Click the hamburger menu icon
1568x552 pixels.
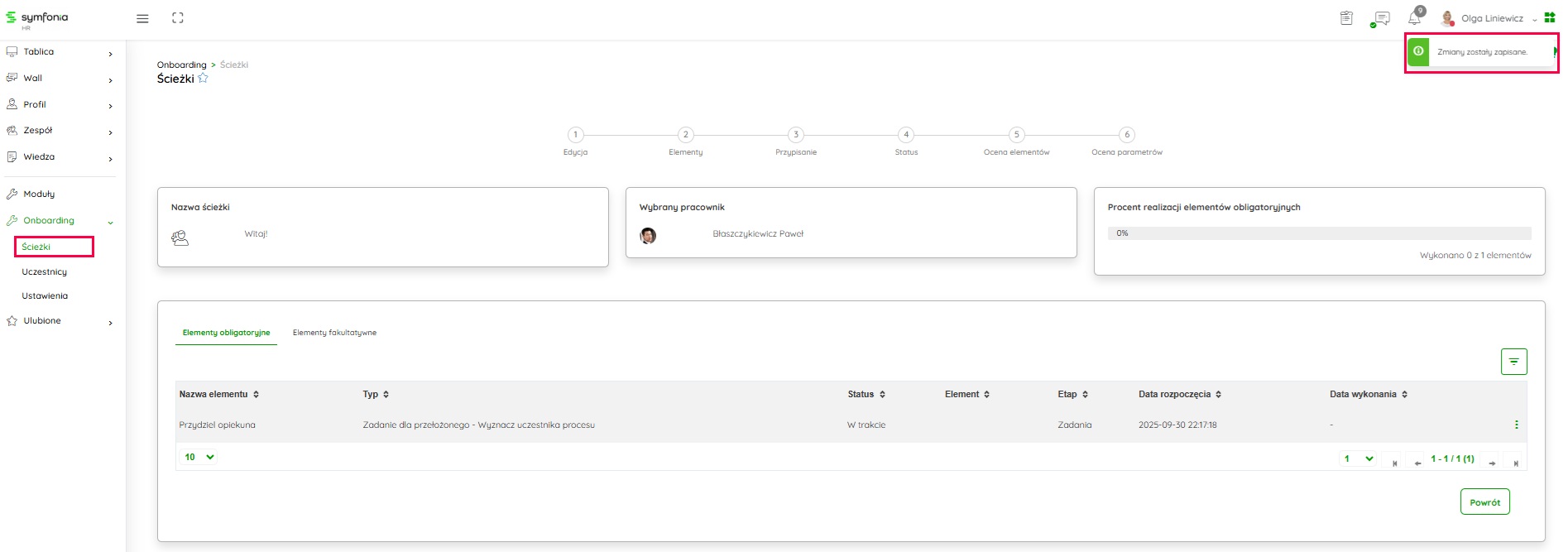coord(142,18)
